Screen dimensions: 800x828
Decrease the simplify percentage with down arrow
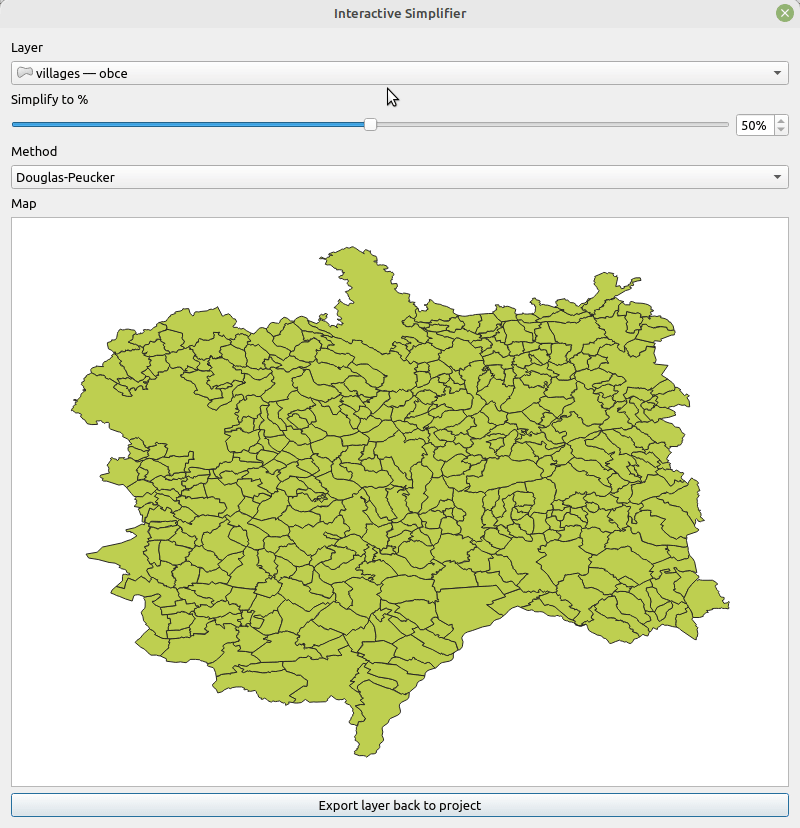(x=782, y=130)
